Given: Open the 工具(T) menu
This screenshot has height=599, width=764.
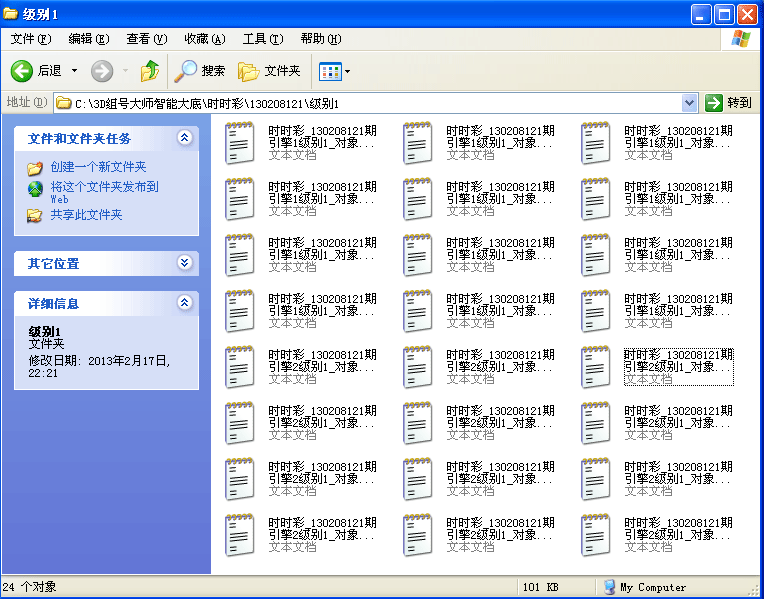Looking at the screenshot, I should point(262,39).
